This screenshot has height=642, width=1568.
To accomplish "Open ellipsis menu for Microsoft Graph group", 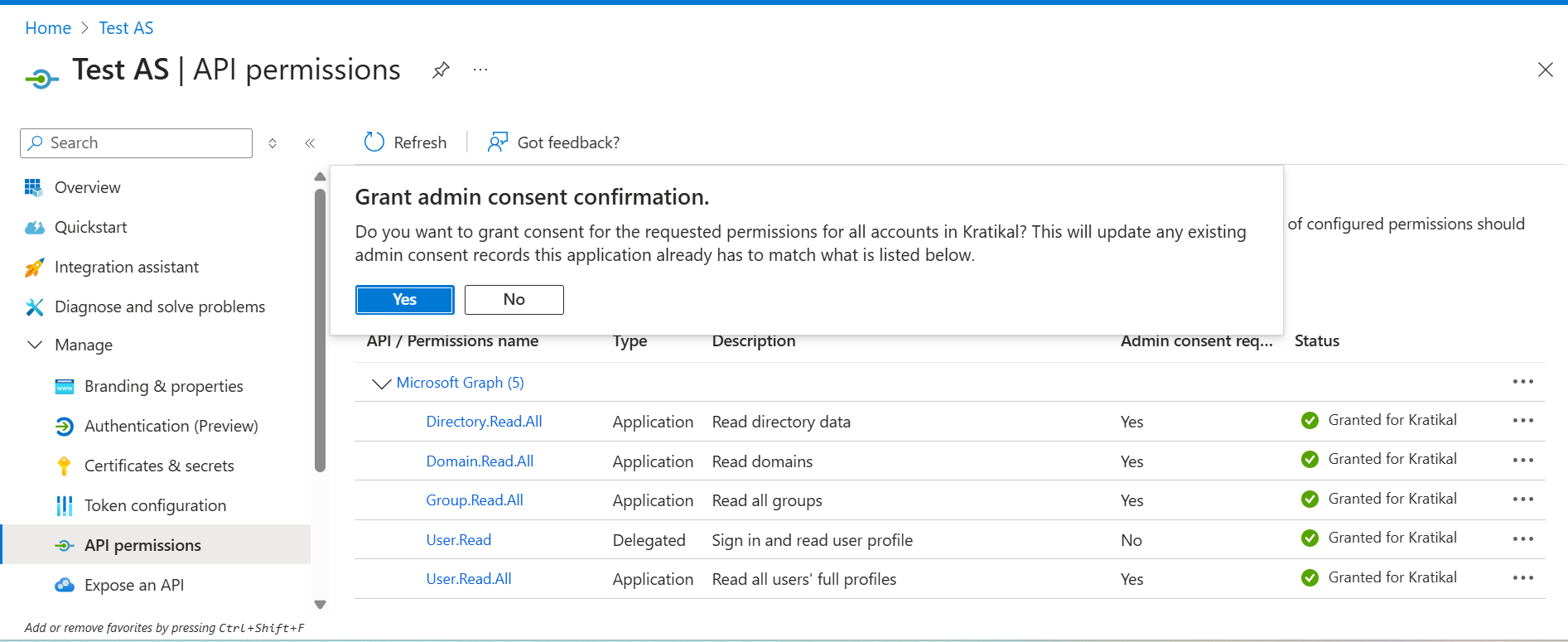I will tap(1522, 382).
